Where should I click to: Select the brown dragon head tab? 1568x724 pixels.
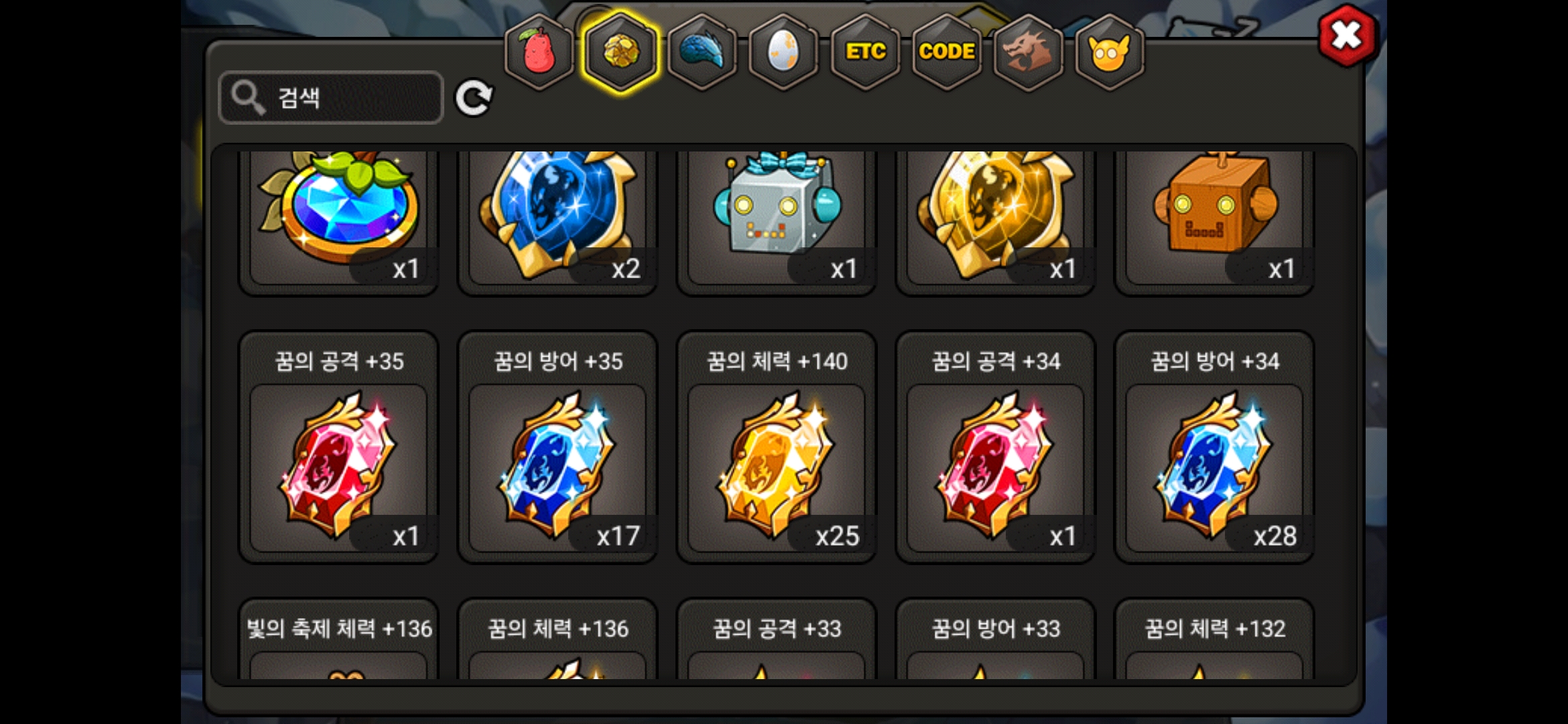[1028, 52]
